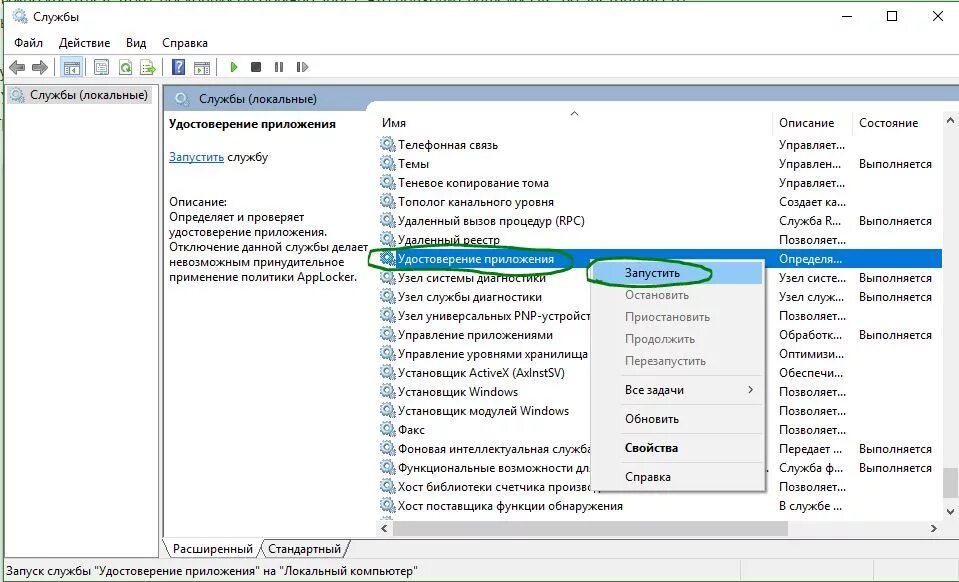Screen dimensions: 959x582
Task: Click the Pause service toolbar icon
Action: click(279, 67)
